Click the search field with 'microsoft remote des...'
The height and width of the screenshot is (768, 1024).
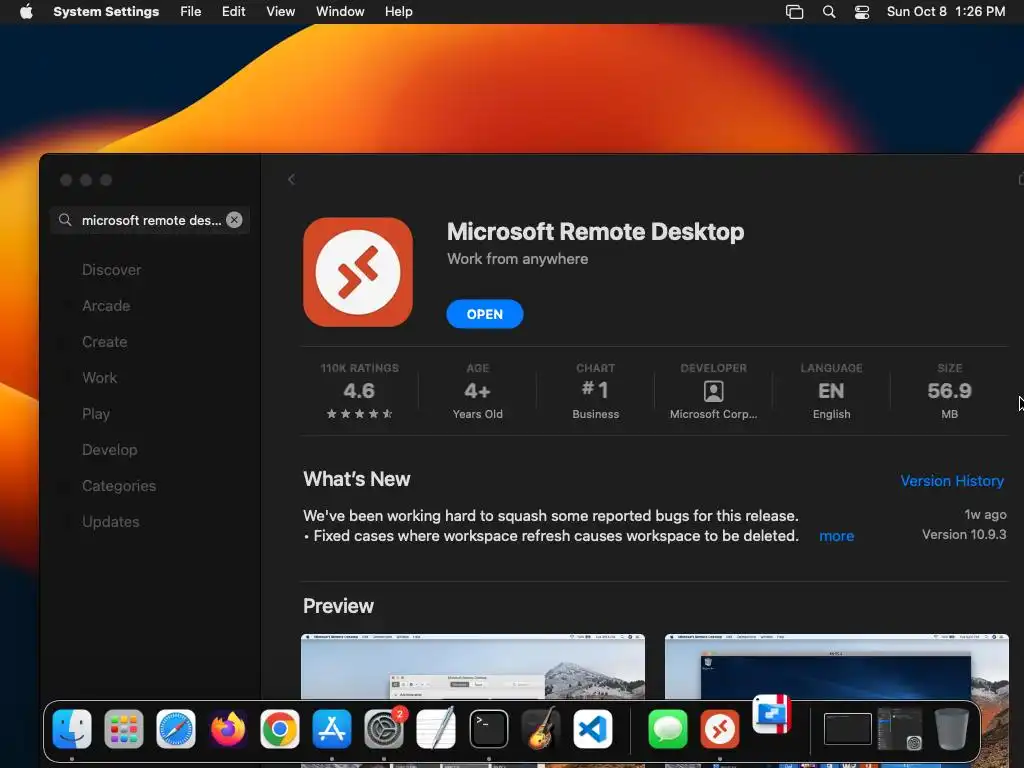click(150, 220)
